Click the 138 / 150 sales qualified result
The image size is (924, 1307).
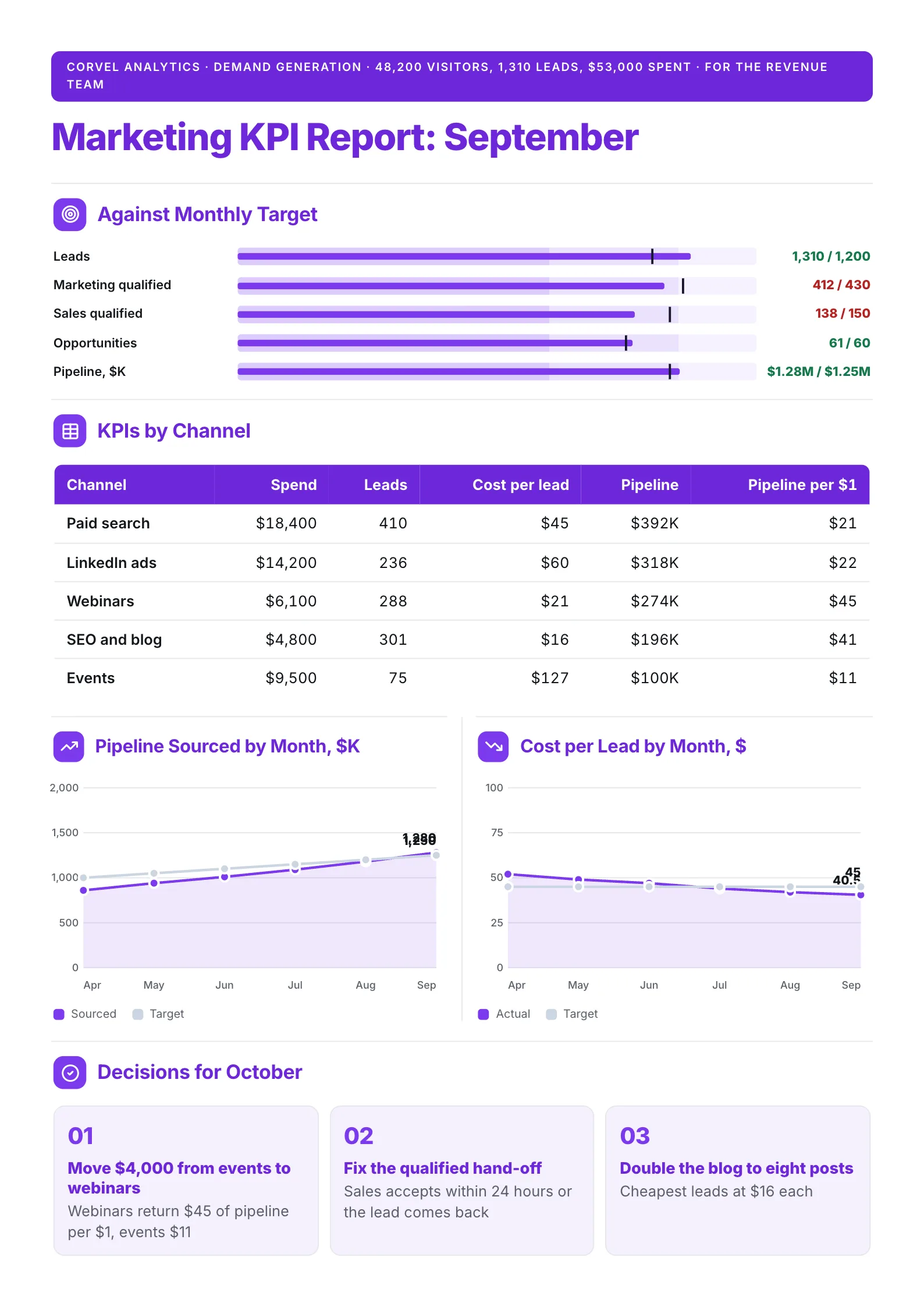(x=843, y=314)
